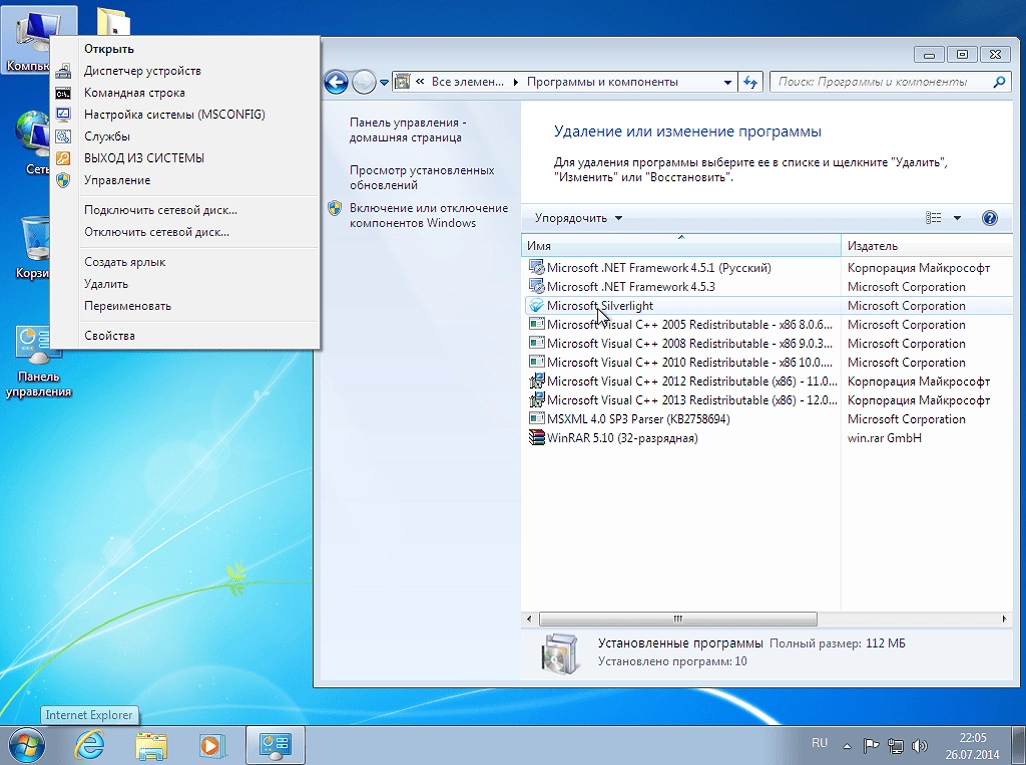Image resolution: width=1026 pixels, height=765 pixels.
Task: Click the Services gear menu icon
Action: coord(63,136)
